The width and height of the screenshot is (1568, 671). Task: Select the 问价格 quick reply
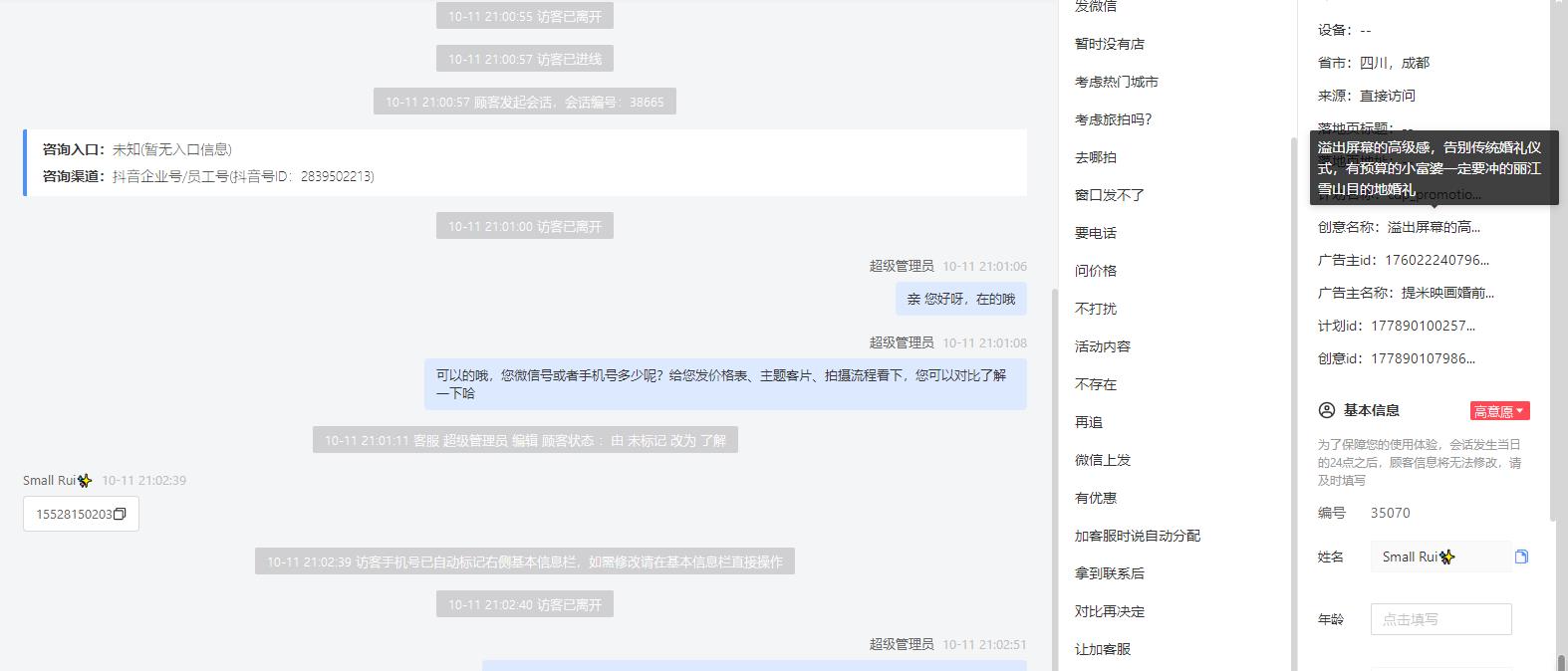tap(1096, 271)
